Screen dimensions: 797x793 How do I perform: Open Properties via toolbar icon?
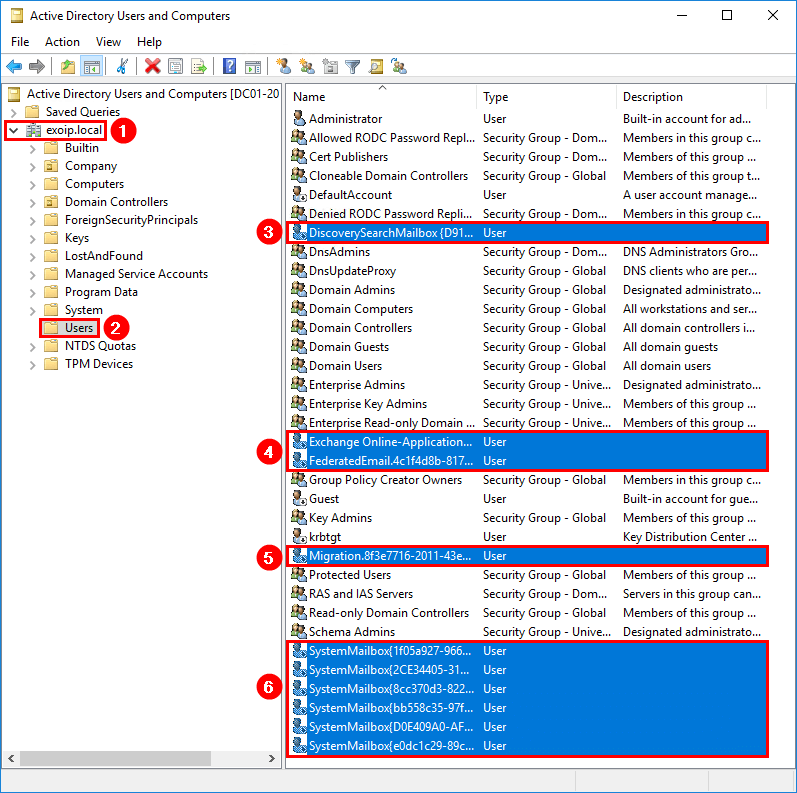coord(176,67)
